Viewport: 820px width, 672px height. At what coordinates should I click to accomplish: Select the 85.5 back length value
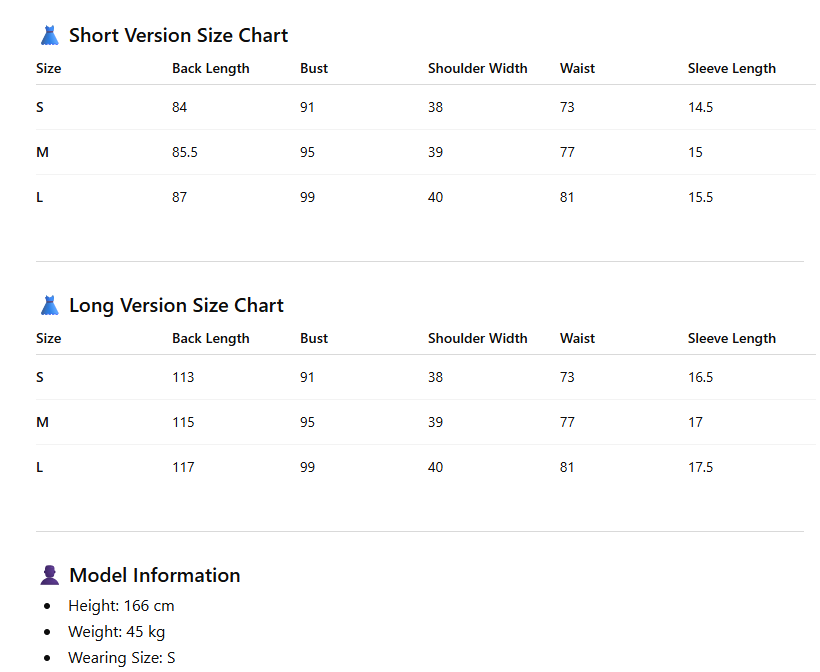[185, 152]
